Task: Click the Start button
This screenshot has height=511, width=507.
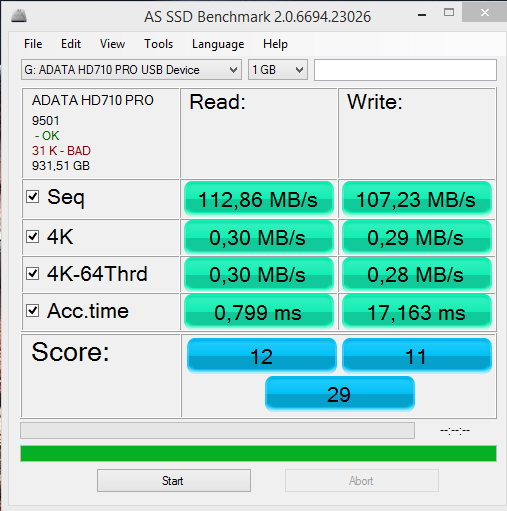Action: 174,481
